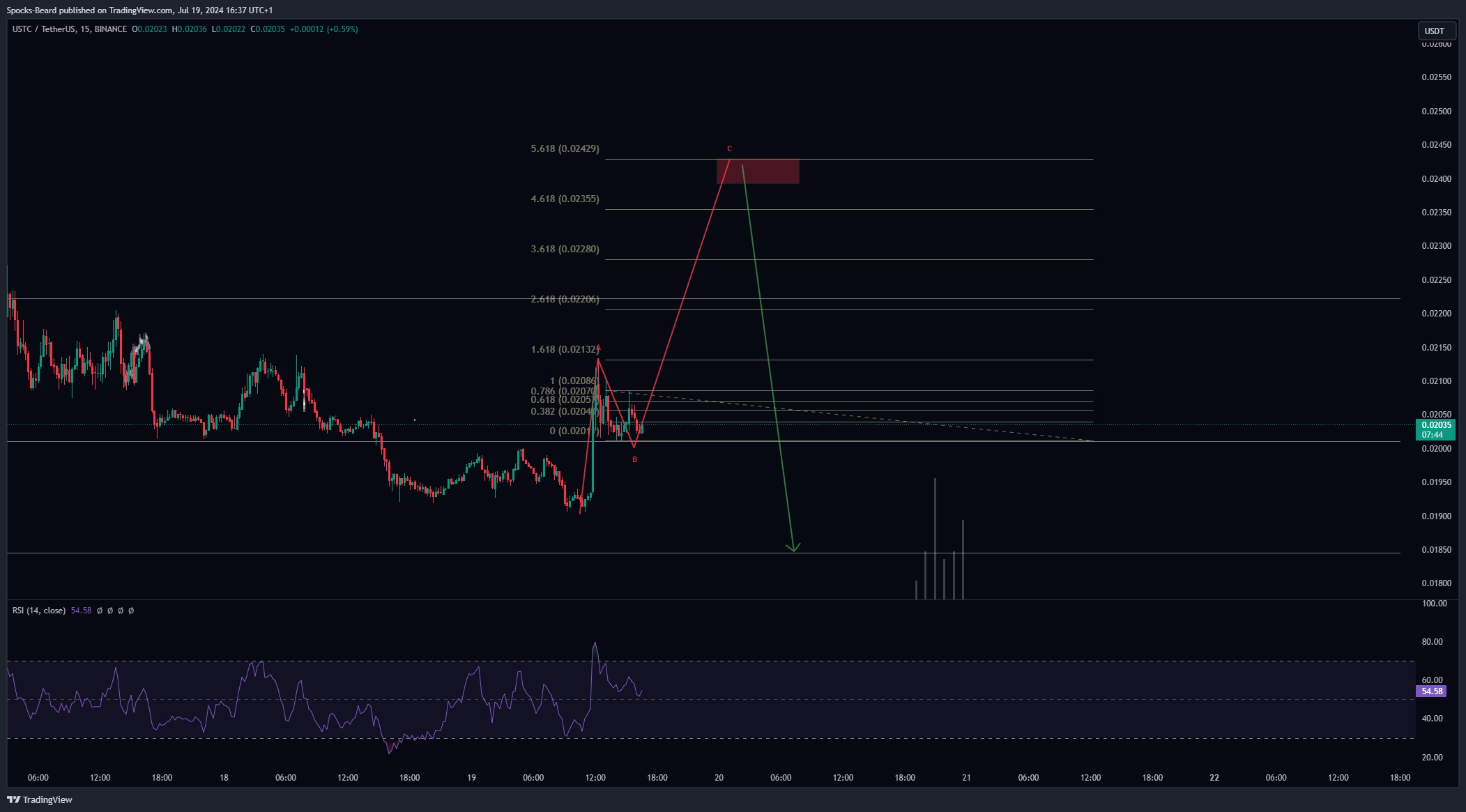Viewport: 1466px width, 812px height.
Task: Select the RSI (14, close) indicator legend
Action: click(39, 611)
